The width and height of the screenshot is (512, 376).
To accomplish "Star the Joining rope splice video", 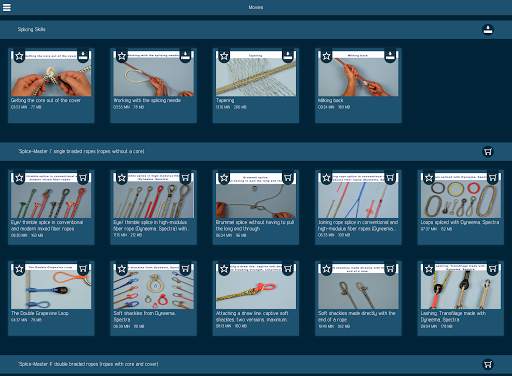I will click(x=326, y=178).
